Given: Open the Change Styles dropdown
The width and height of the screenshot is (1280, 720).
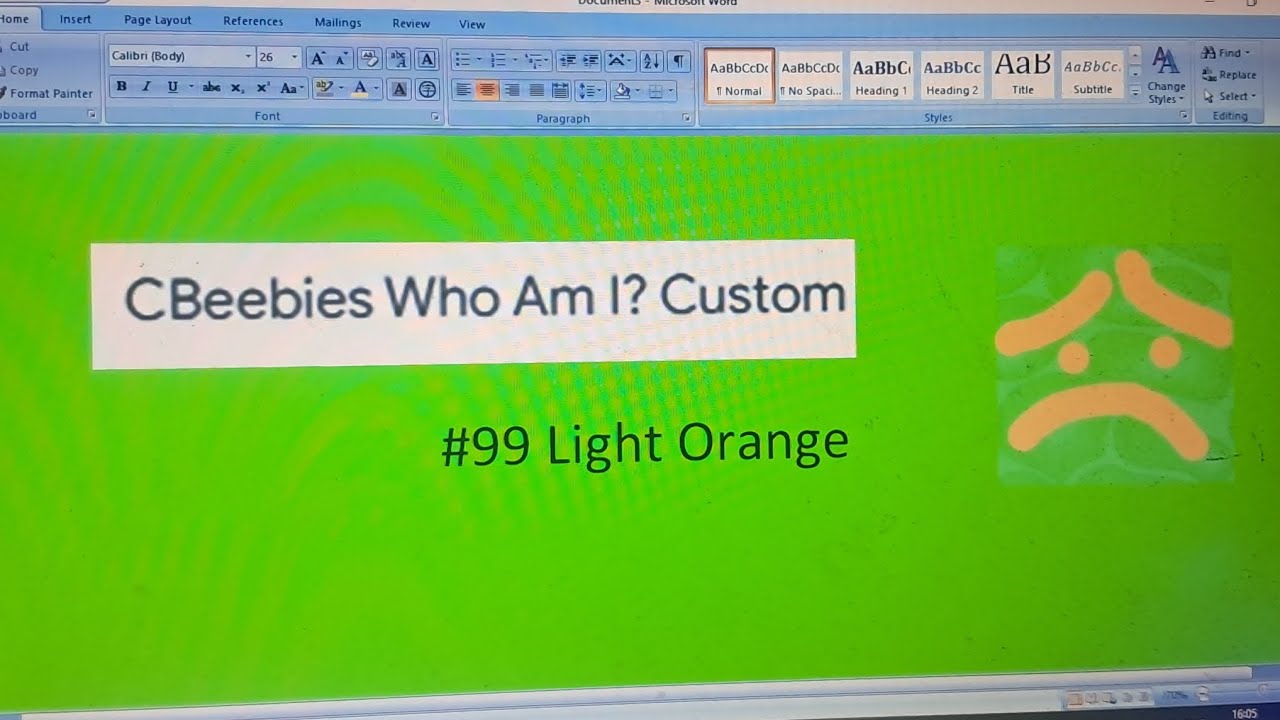Looking at the screenshot, I should pos(1166,76).
